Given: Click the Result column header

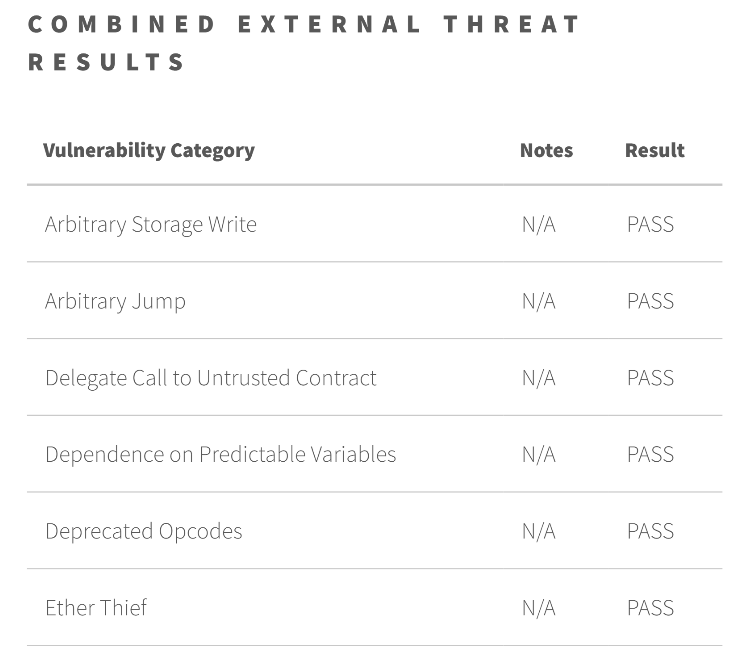Looking at the screenshot, I should (654, 150).
